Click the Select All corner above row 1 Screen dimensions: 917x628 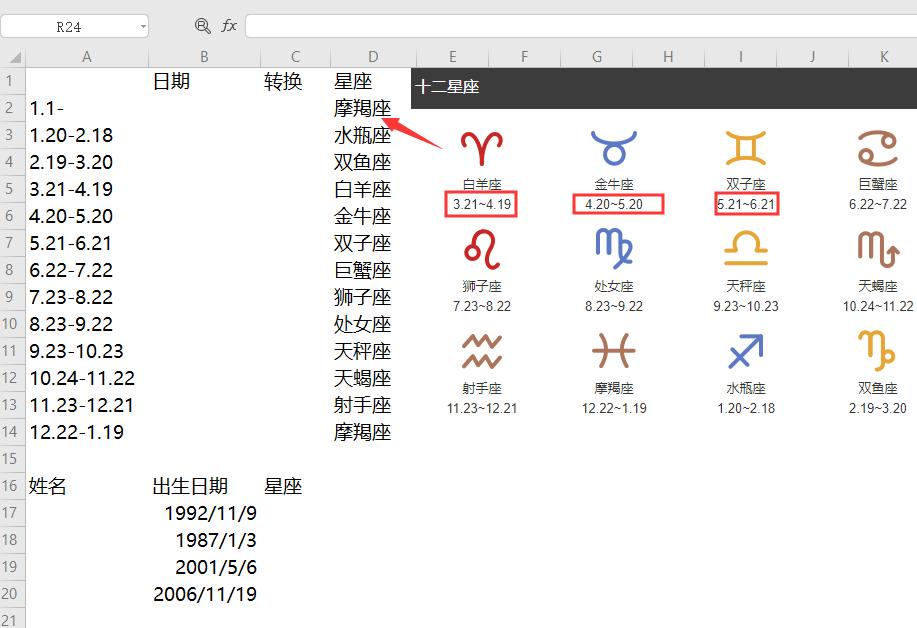[x=13, y=57]
